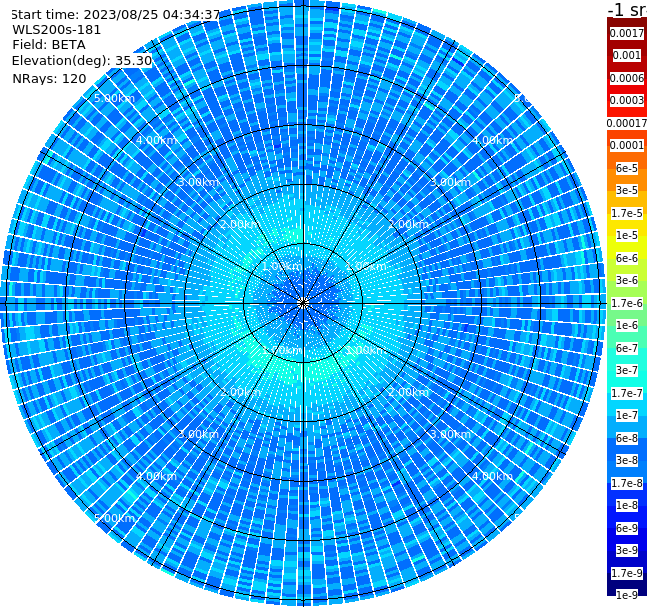Click the Field: BETA label
Image resolution: width=647 pixels, height=607 pixels.
49,45
